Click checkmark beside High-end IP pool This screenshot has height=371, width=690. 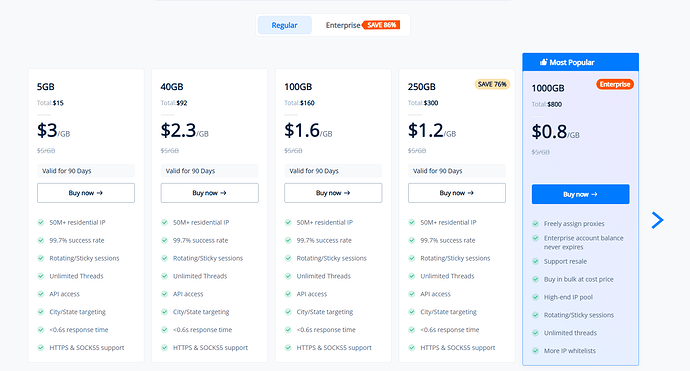pos(536,297)
